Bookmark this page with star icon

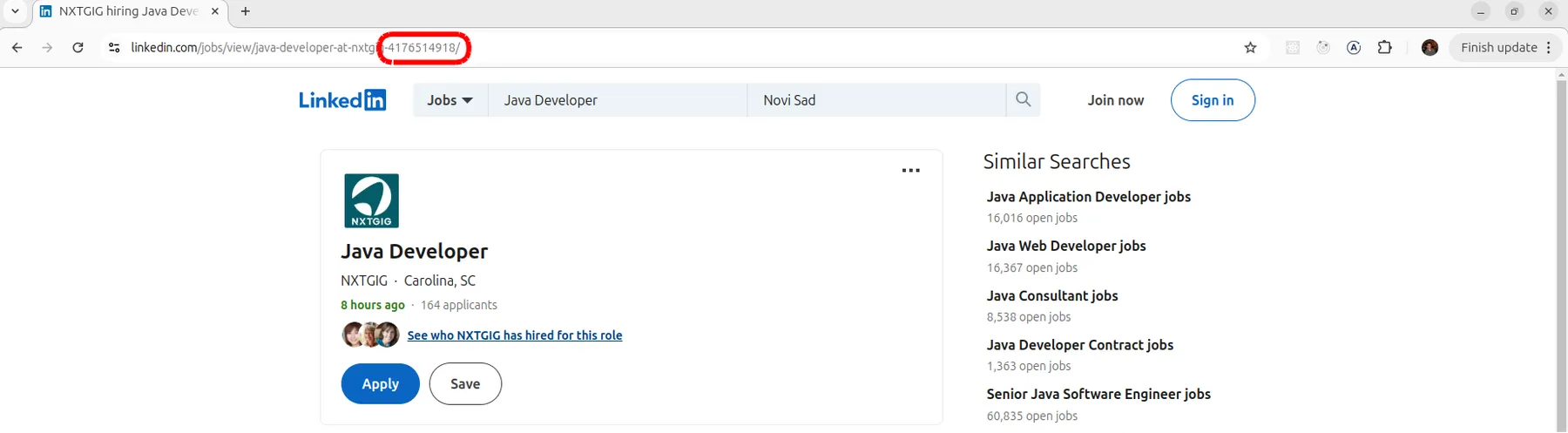[1250, 48]
